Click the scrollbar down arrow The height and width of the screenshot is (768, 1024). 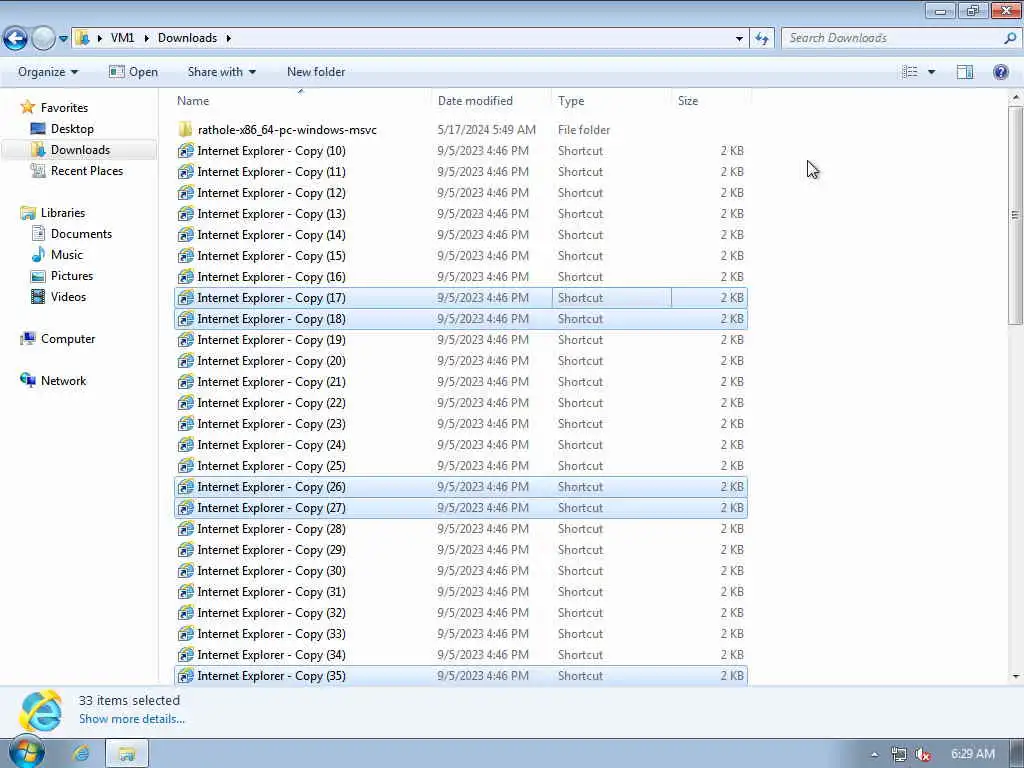tap(1015, 677)
